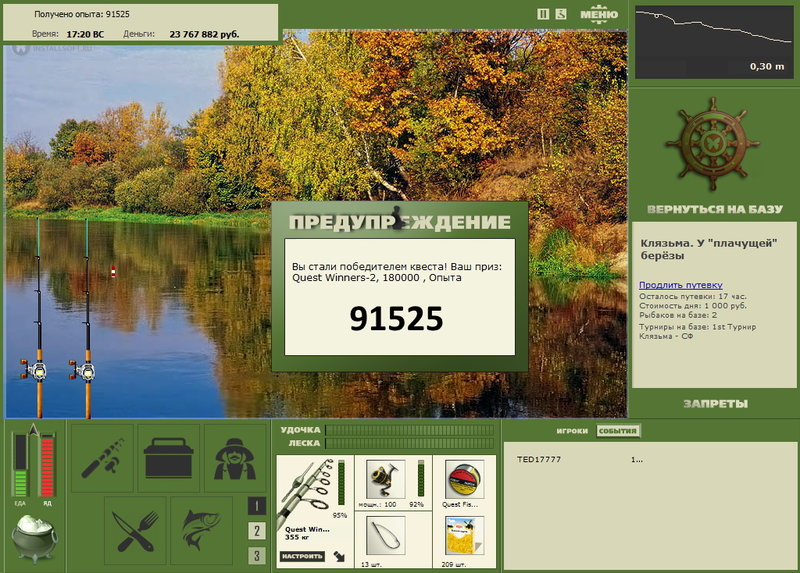Click the ЛЕСКА tension bar
Screen dimensions: 800x573
[x=410, y=443]
